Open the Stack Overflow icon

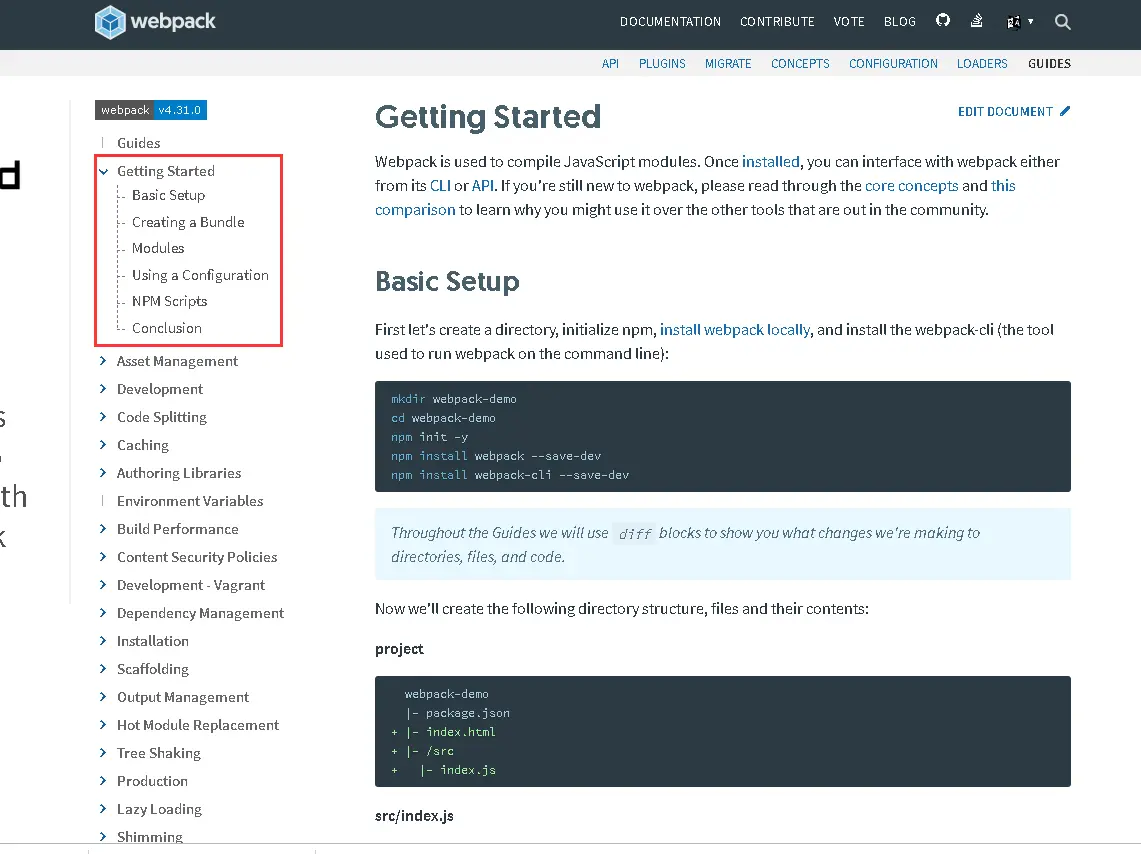pyautogui.click(x=977, y=20)
